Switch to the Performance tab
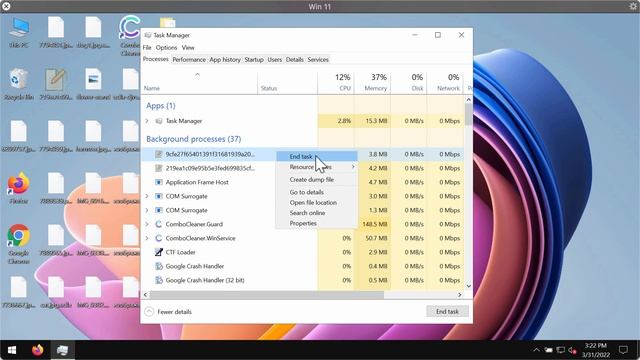The image size is (640, 360). coord(189,60)
